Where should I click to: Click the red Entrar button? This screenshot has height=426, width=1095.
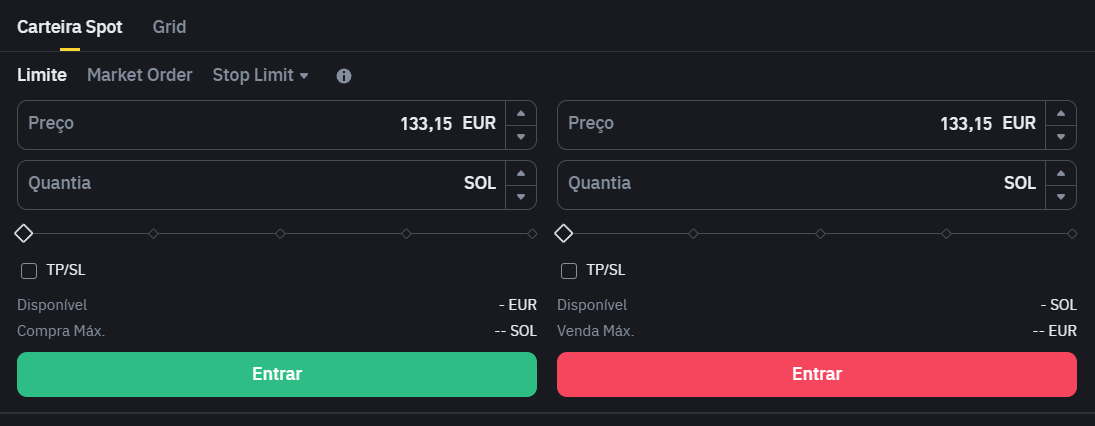click(x=816, y=374)
